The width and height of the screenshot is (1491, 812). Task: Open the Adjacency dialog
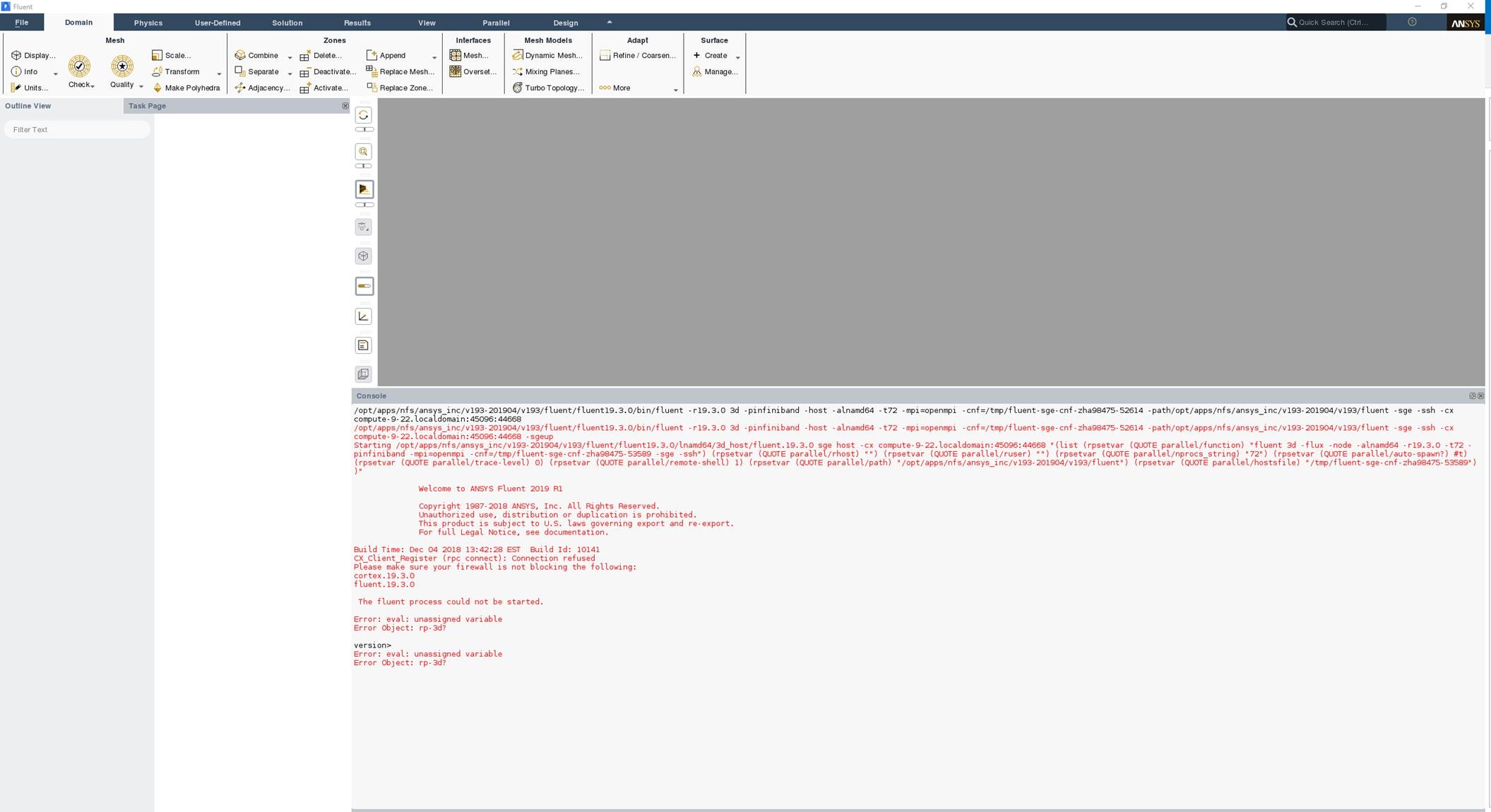coord(263,88)
